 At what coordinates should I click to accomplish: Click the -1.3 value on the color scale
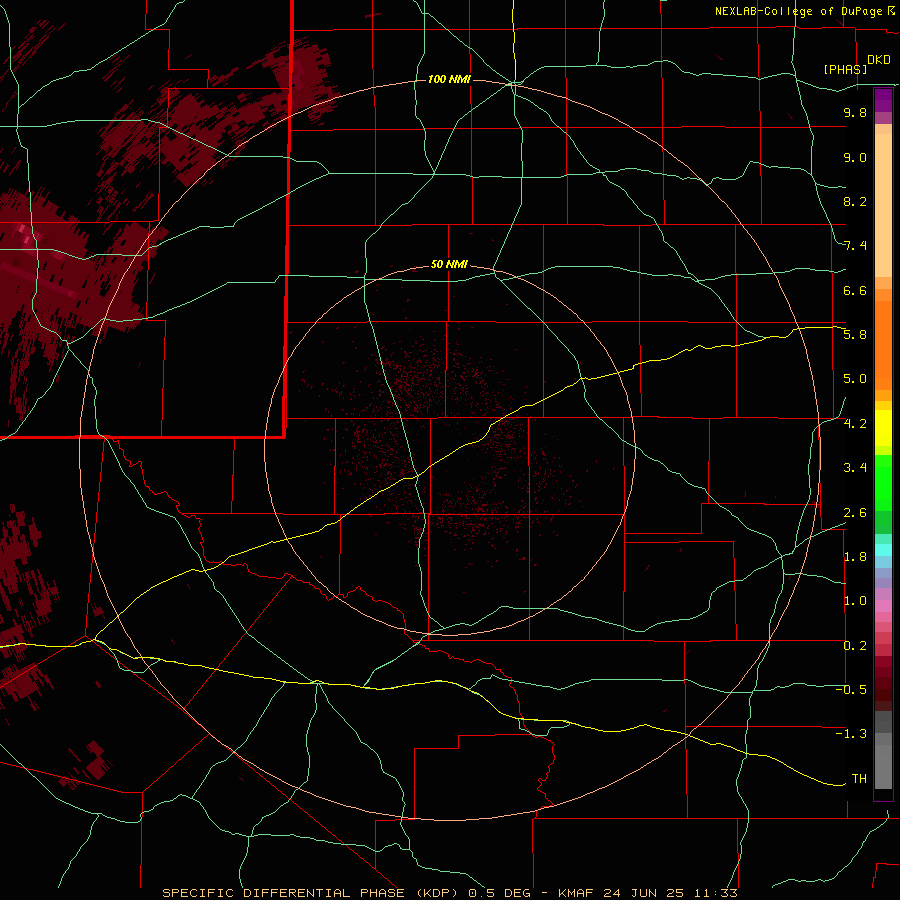tap(851, 734)
